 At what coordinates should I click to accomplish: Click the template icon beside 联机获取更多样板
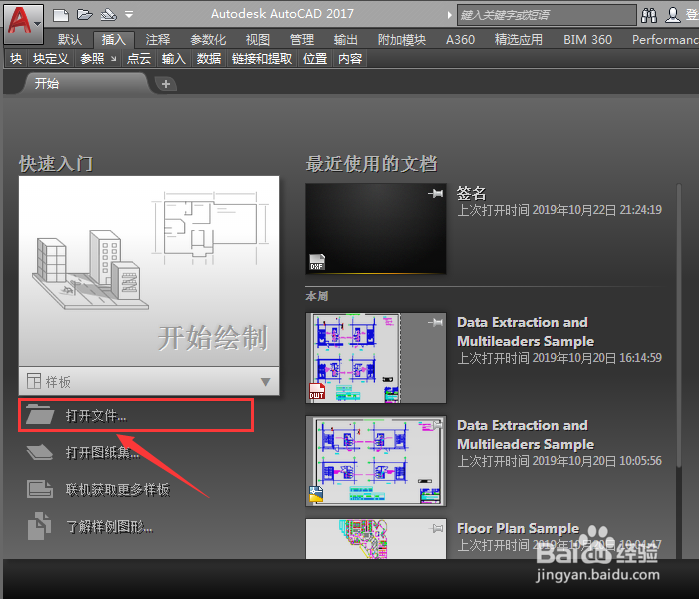point(40,489)
